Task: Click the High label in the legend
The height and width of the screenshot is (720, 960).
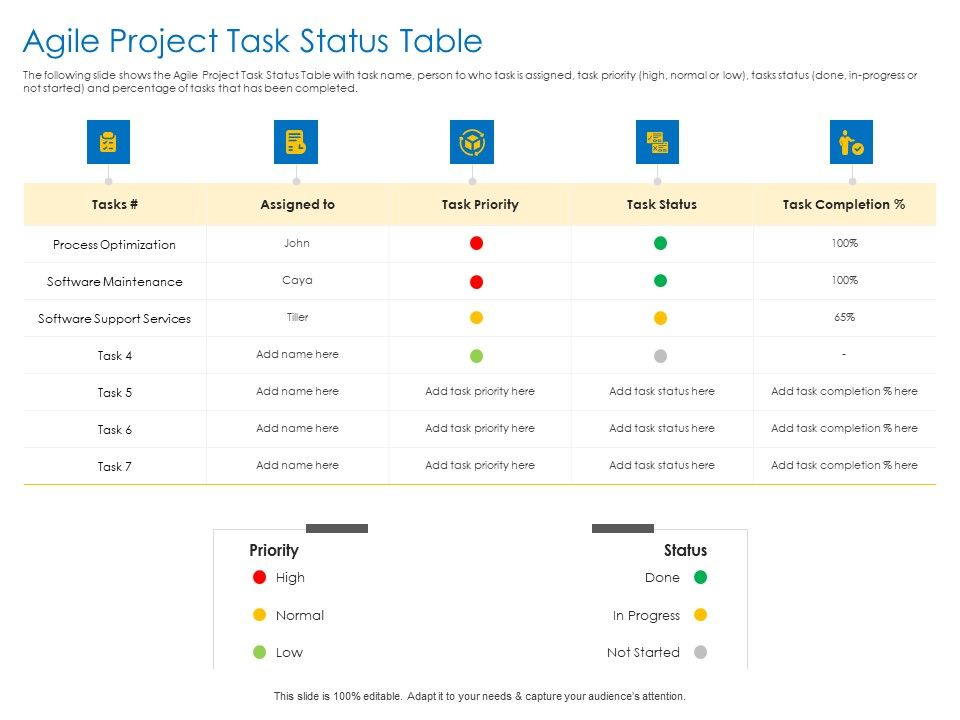Action: pos(290,578)
